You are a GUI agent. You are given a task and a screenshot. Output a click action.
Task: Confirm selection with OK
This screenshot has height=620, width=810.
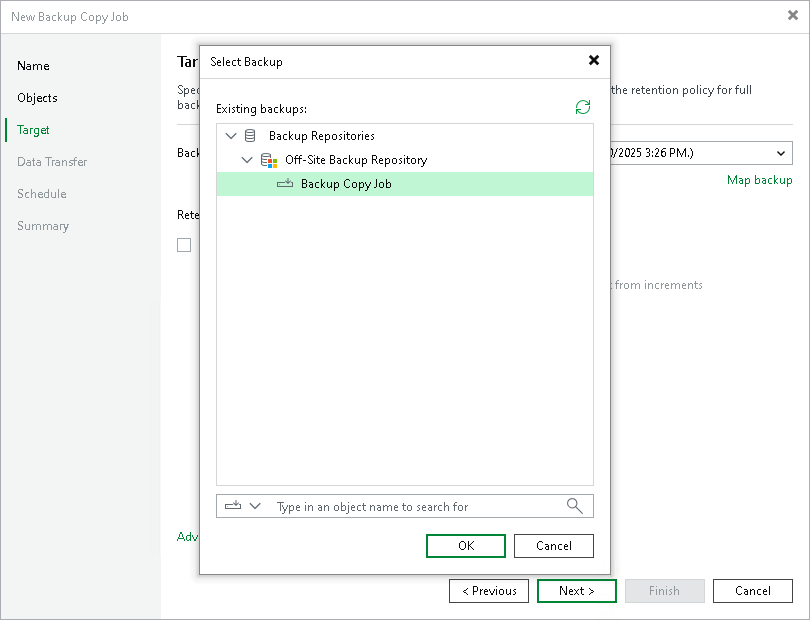tap(465, 546)
